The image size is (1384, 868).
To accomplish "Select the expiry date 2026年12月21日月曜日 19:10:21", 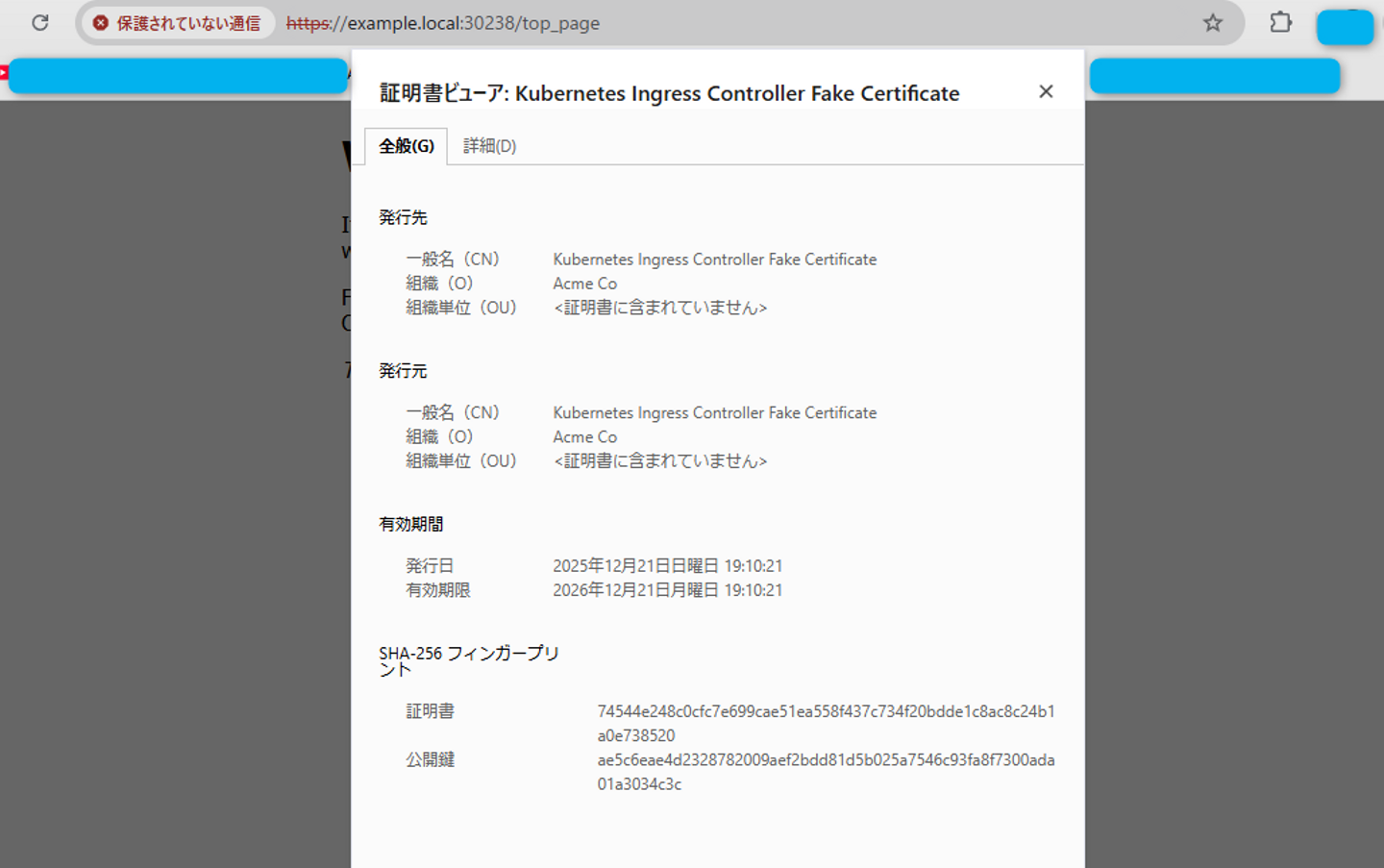I will 667,590.
